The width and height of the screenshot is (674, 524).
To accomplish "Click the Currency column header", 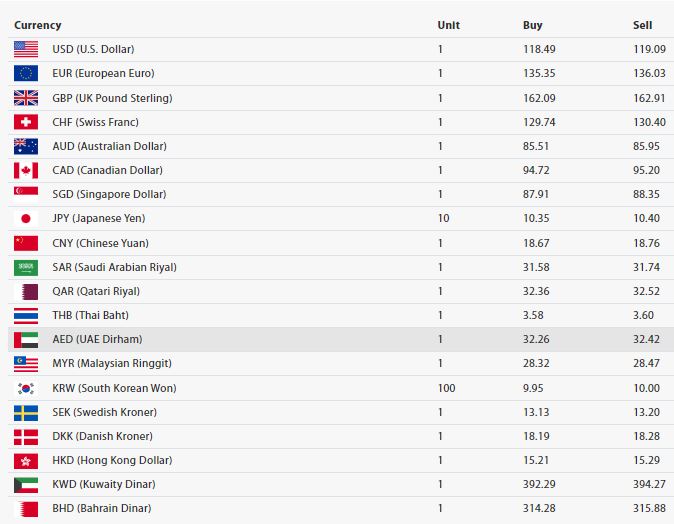I will coord(37,25).
